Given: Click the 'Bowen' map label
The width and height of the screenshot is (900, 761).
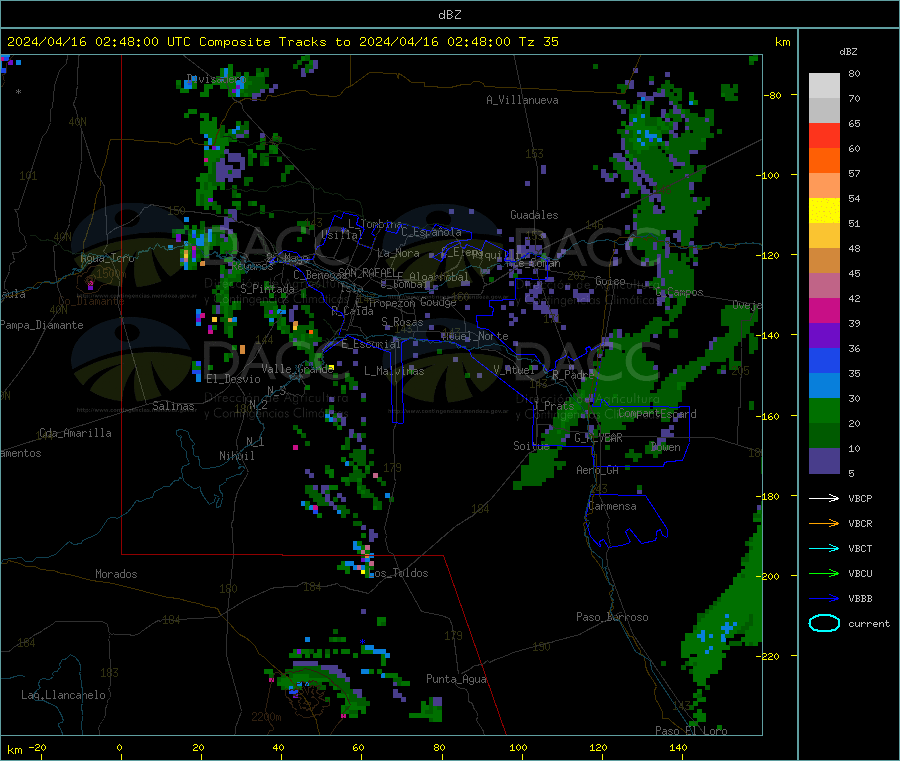Looking at the screenshot, I should click(x=666, y=447).
